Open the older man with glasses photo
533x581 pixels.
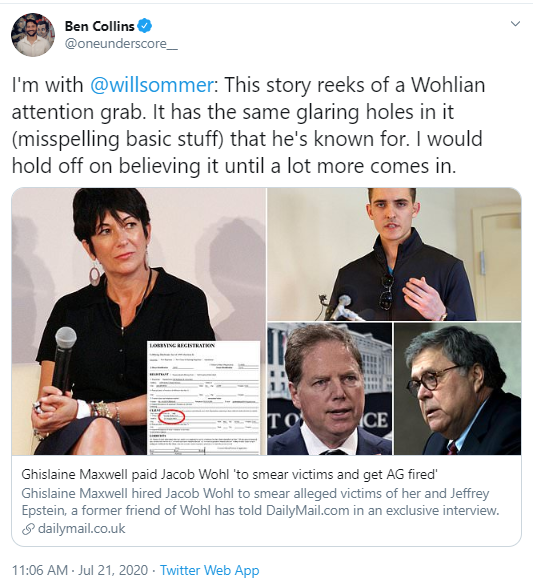coord(457,389)
